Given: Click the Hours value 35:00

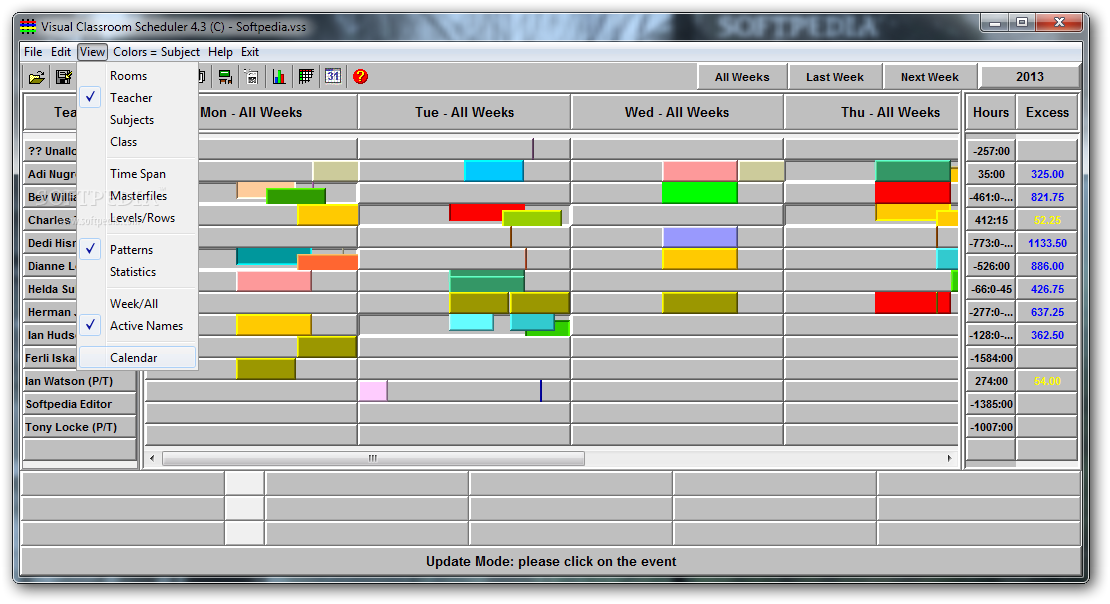Looking at the screenshot, I should click(x=991, y=174).
